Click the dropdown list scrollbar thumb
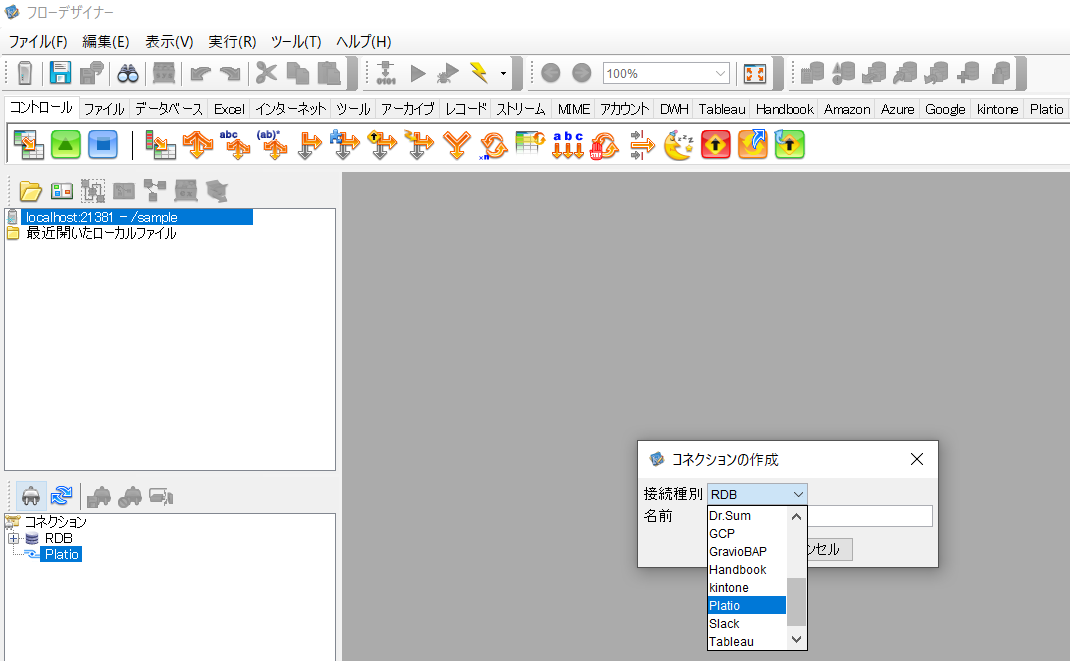Image resolution: width=1070 pixels, height=661 pixels. point(796,602)
